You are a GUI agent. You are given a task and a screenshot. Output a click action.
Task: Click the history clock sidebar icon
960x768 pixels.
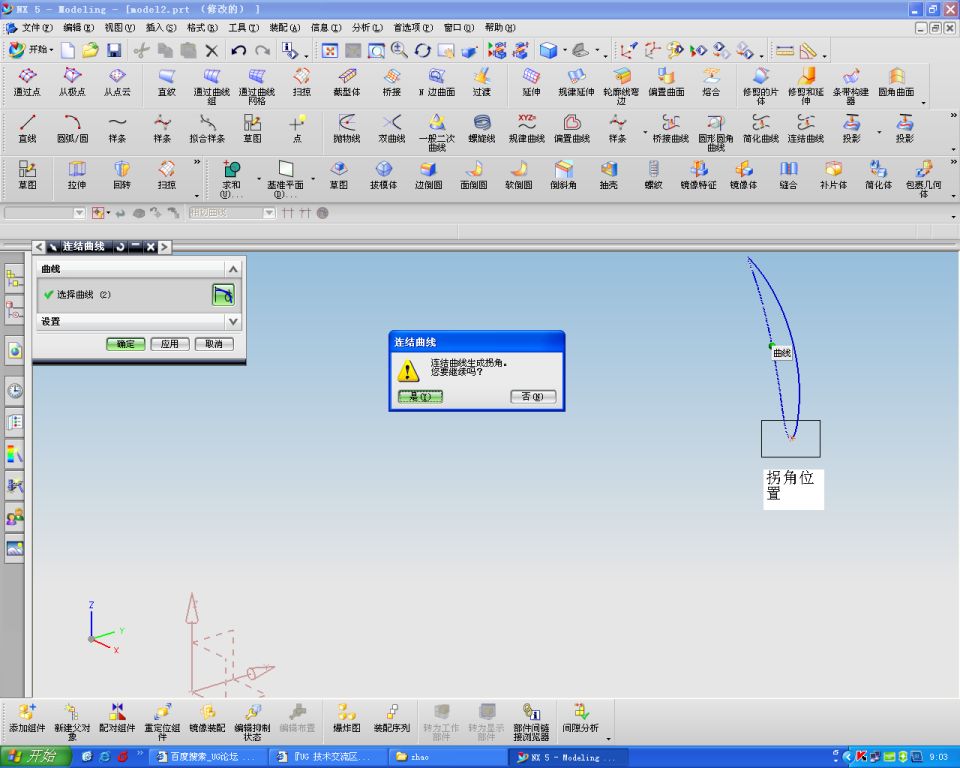point(15,391)
